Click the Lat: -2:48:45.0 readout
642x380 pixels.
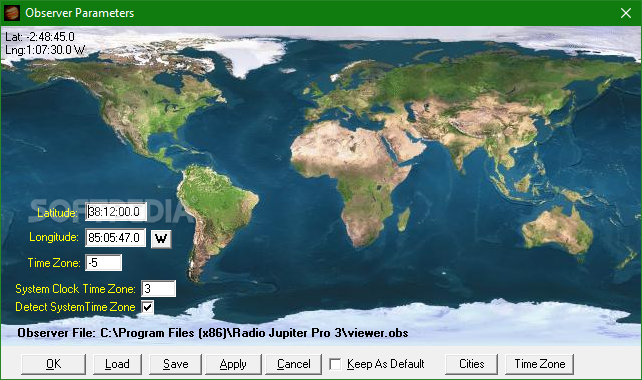(x=40, y=37)
